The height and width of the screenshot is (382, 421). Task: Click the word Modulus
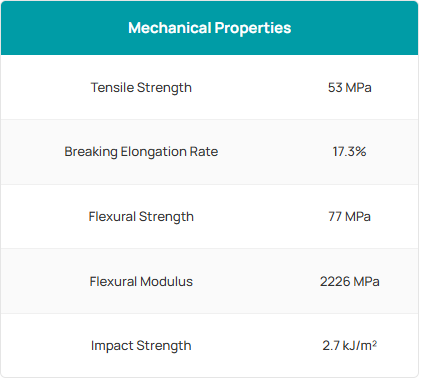166,282
